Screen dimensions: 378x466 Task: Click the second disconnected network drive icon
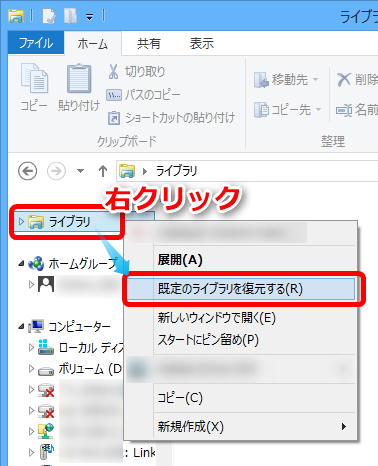46,411
